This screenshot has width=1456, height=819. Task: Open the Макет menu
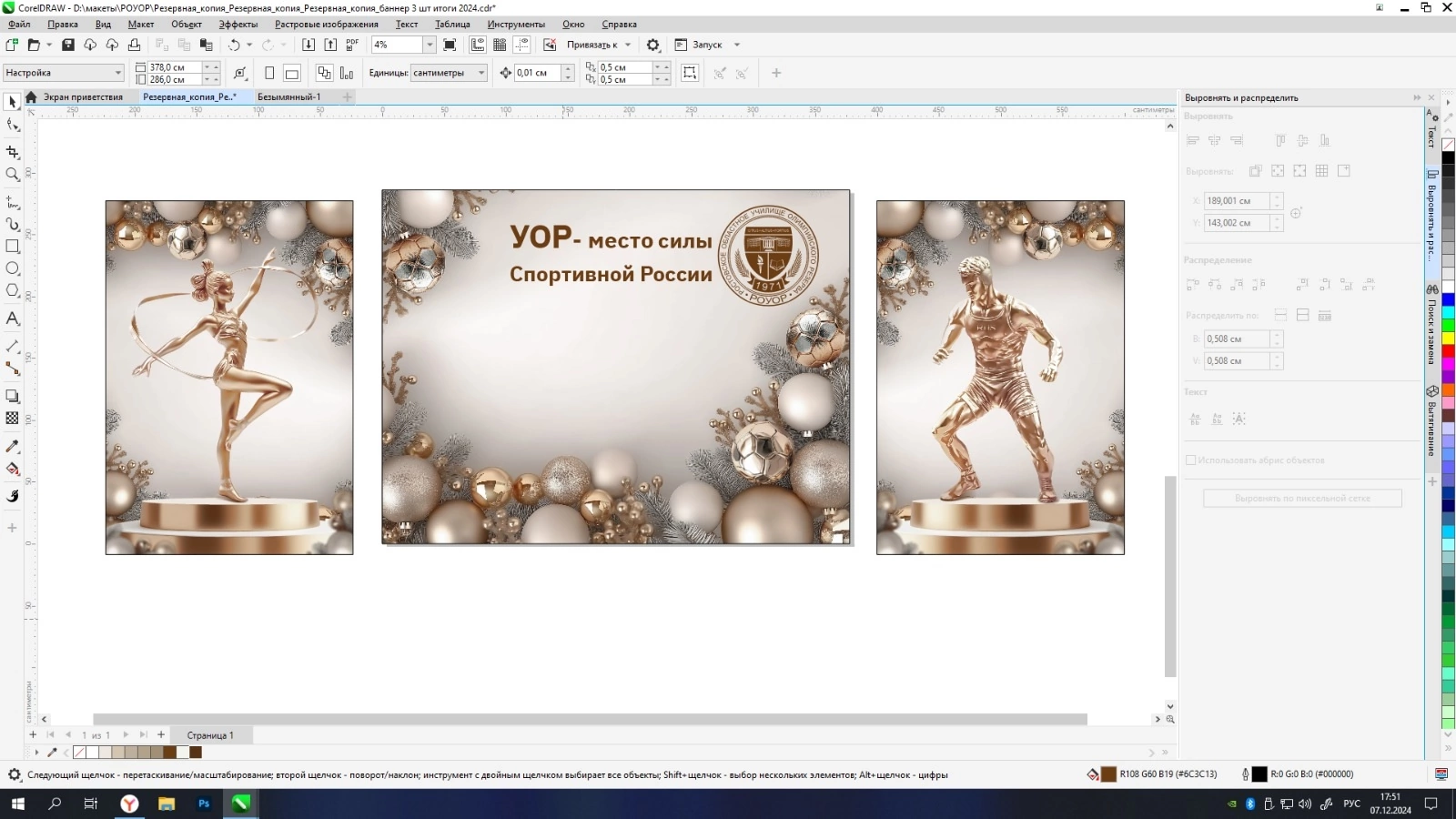141,25
